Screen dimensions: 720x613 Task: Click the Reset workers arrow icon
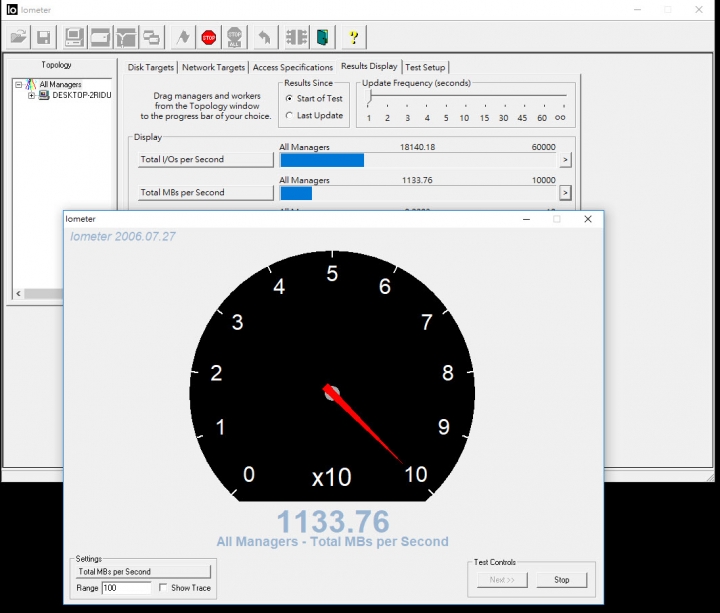pyautogui.click(x=265, y=37)
